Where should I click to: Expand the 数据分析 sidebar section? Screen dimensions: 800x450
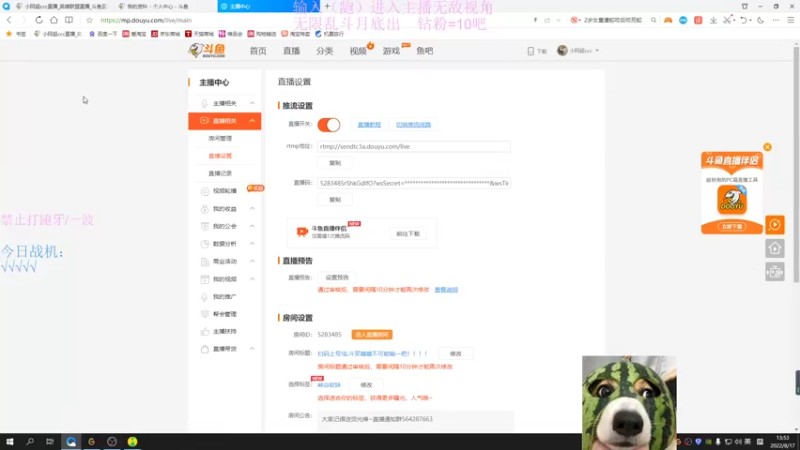pos(252,244)
